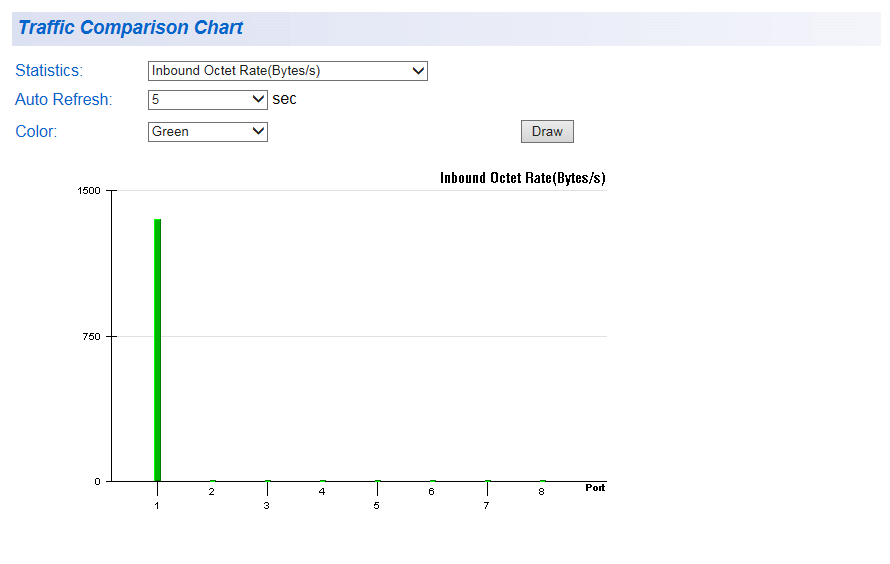Click the Port axis label
The image size is (890, 564).
point(595,487)
